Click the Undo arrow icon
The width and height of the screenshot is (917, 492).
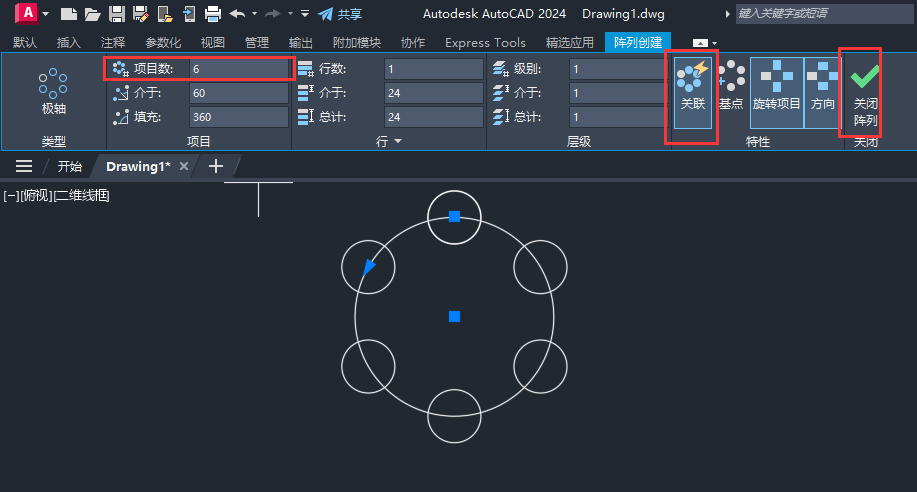pos(237,14)
